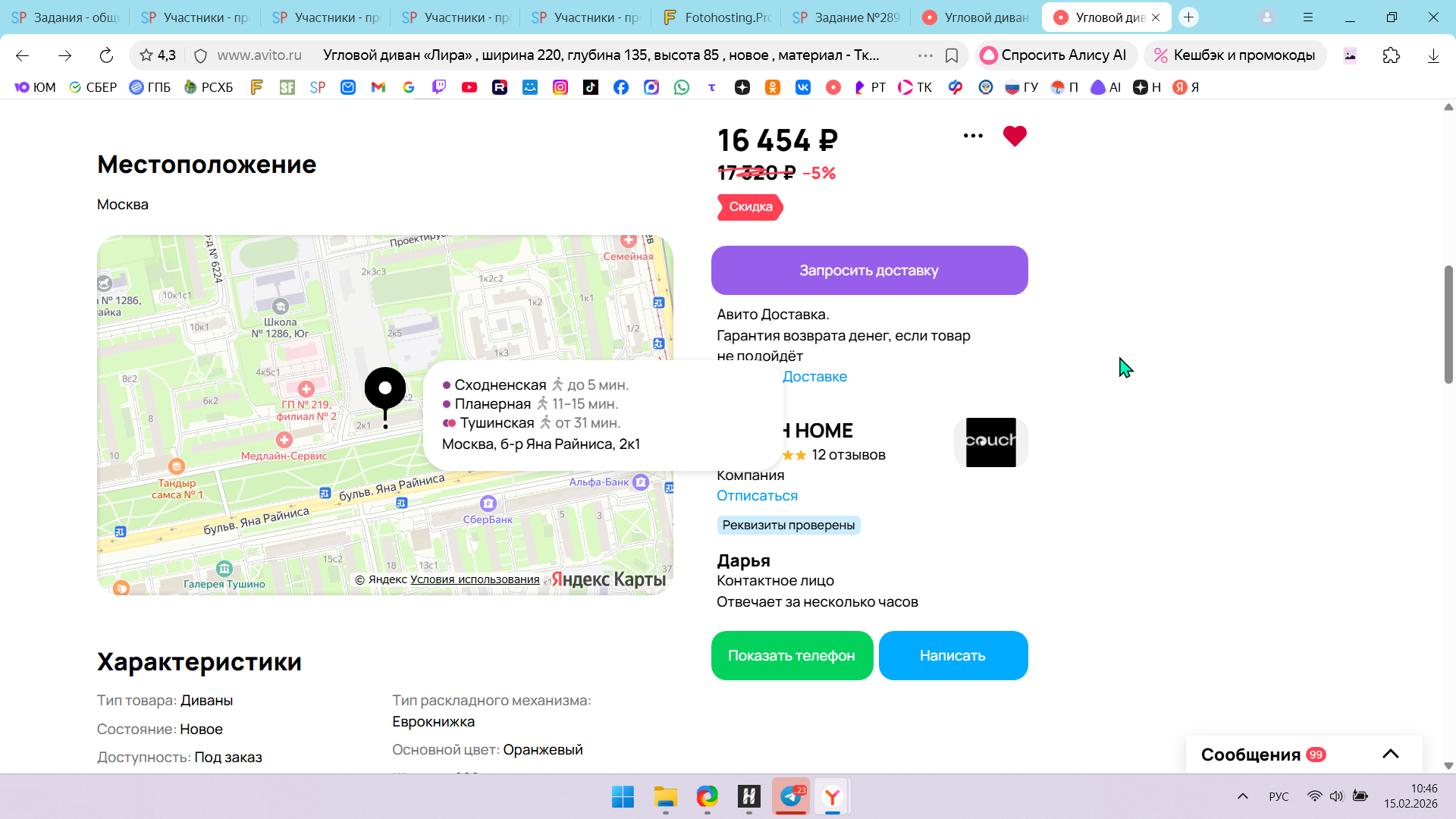This screenshot has width=1456, height=819.
Task: Switch to the Fotohosting.Pro tab
Action: point(717,17)
